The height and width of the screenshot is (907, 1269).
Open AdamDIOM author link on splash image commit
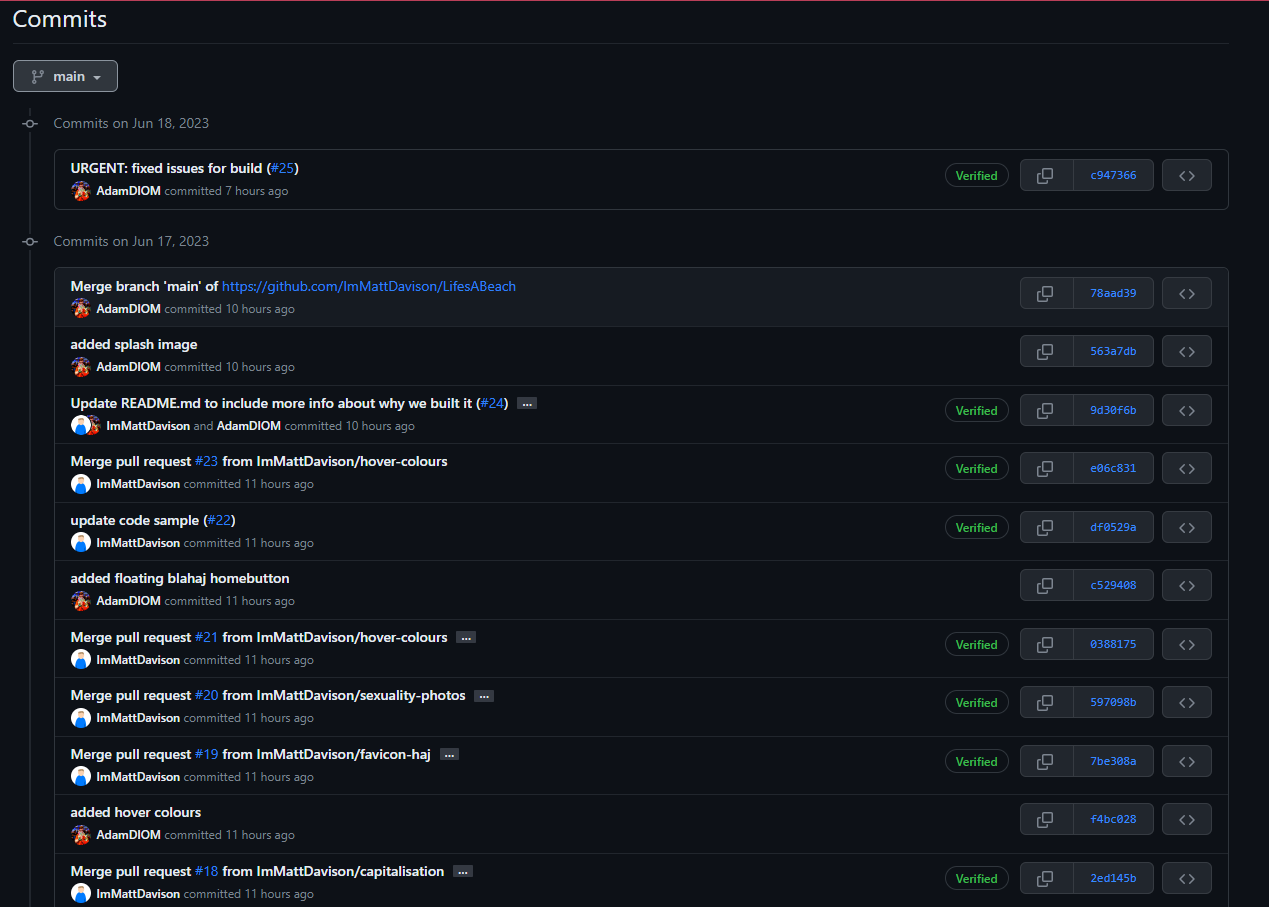pos(128,367)
